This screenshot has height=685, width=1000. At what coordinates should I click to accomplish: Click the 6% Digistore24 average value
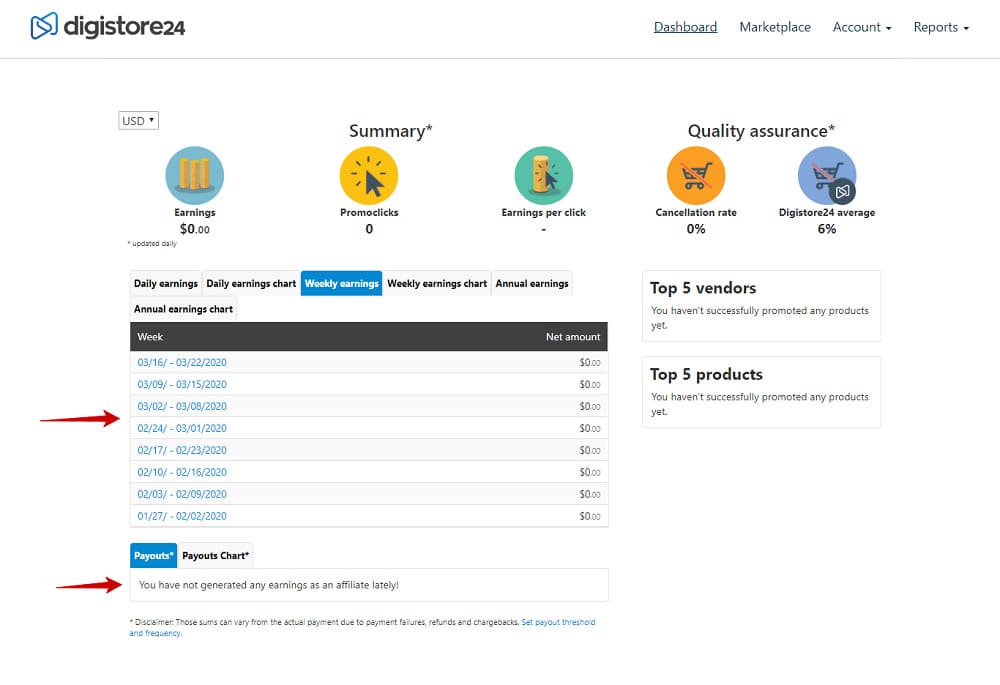(x=827, y=229)
